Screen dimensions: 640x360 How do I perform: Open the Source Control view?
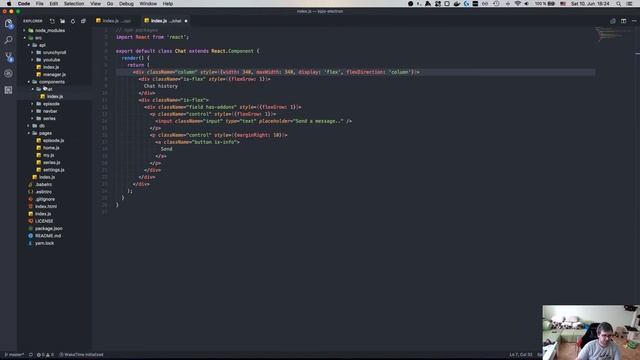[8, 57]
